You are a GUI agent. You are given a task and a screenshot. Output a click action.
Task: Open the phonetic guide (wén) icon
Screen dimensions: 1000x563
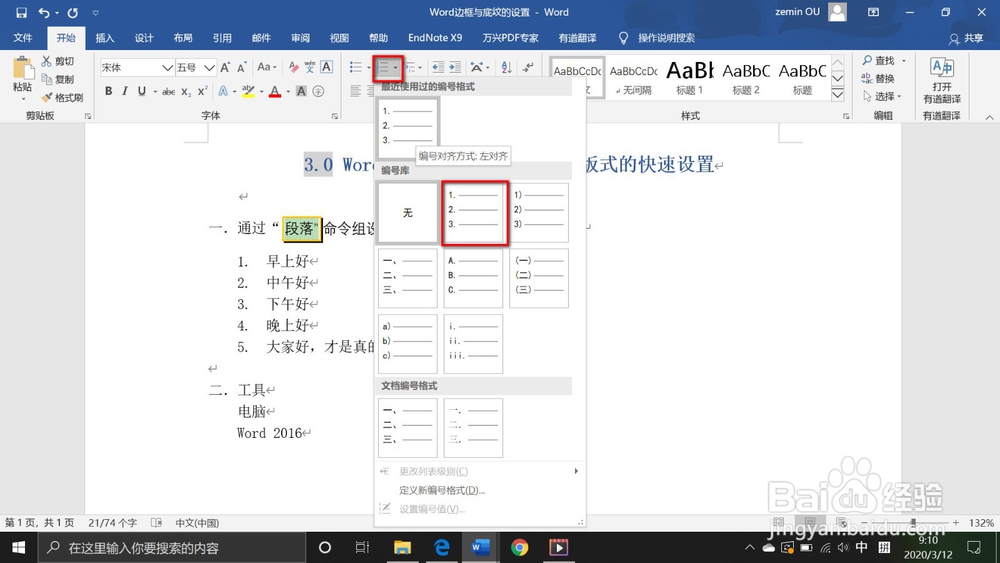coord(309,67)
